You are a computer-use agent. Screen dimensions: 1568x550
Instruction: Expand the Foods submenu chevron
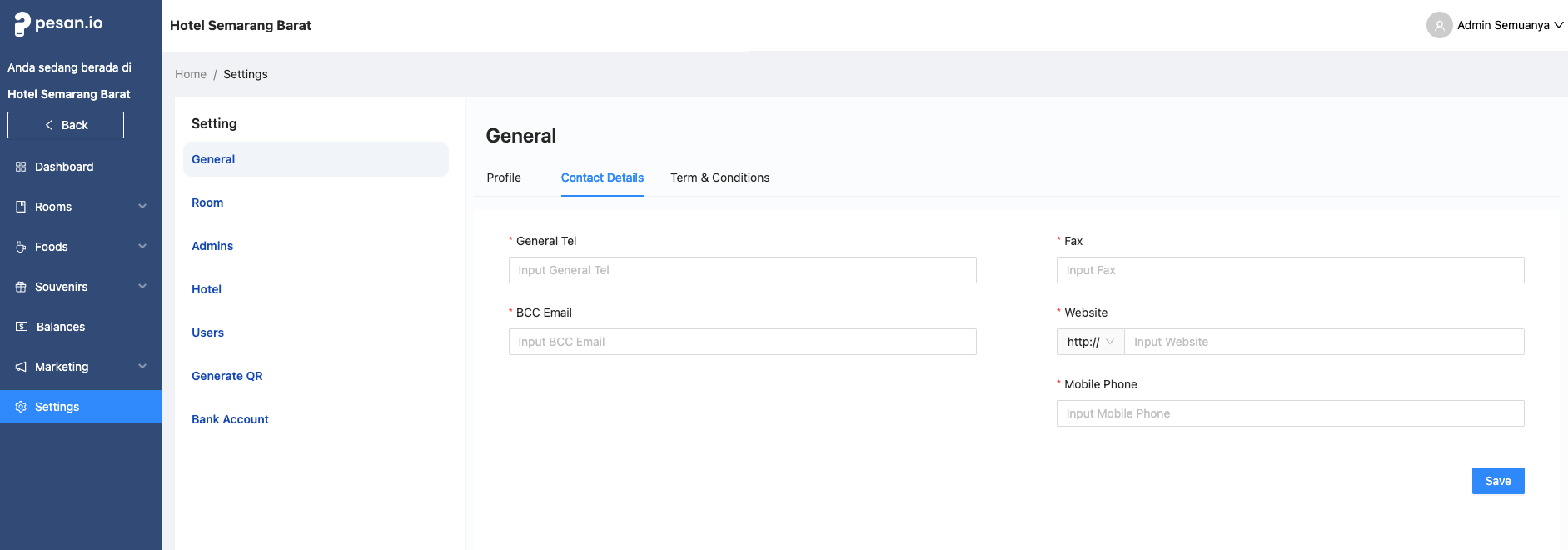coord(142,247)
